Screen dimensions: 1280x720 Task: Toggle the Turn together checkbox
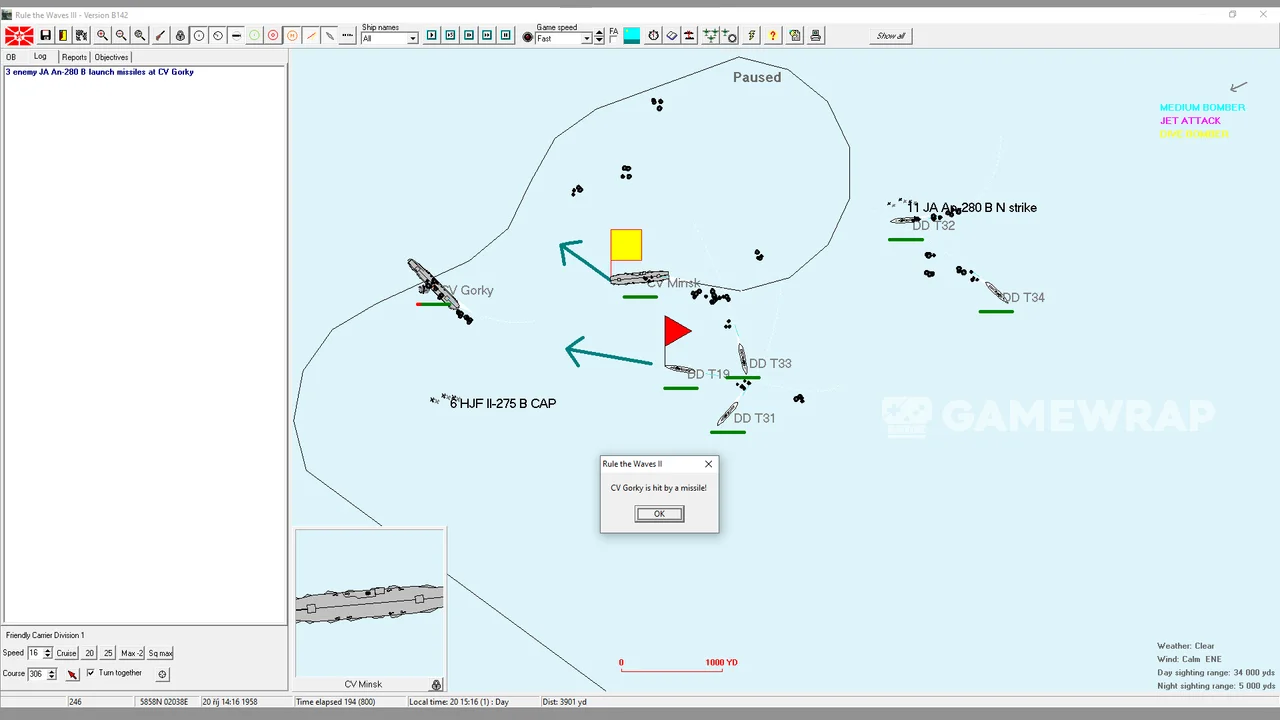90,673
